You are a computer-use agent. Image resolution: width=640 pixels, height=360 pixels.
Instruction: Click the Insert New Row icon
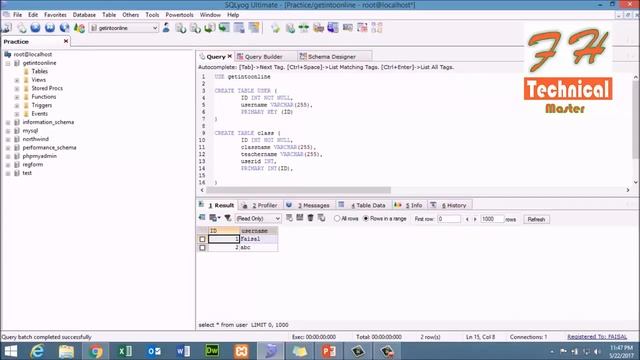tap(289, 218)
